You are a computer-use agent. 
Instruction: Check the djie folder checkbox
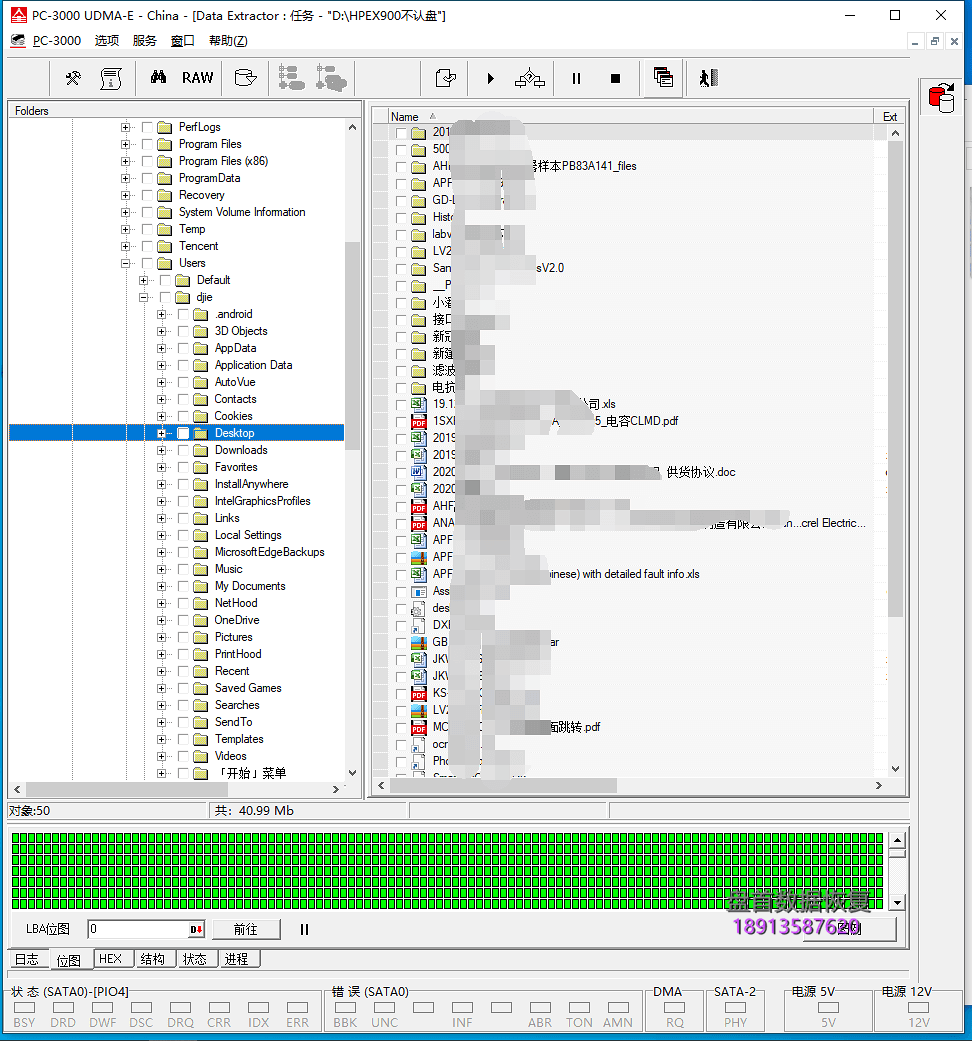(x=165, y=297)
